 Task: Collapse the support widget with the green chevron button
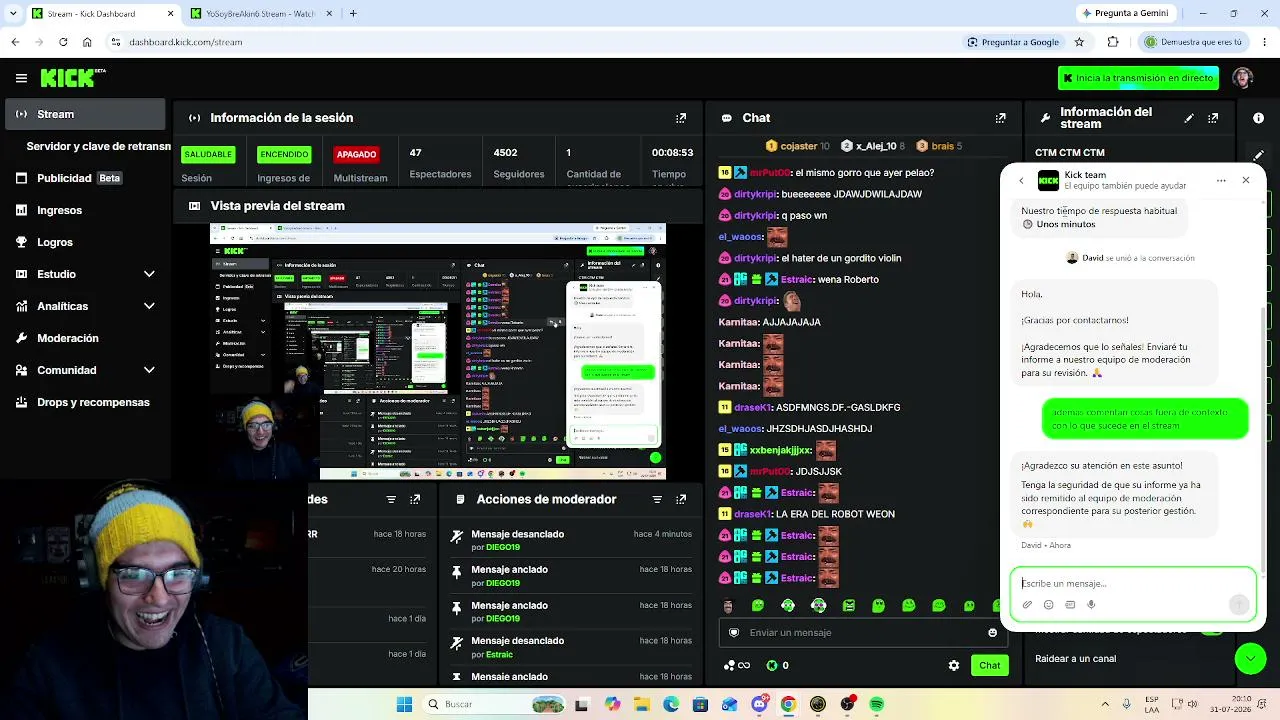(x=1250, y=658)
